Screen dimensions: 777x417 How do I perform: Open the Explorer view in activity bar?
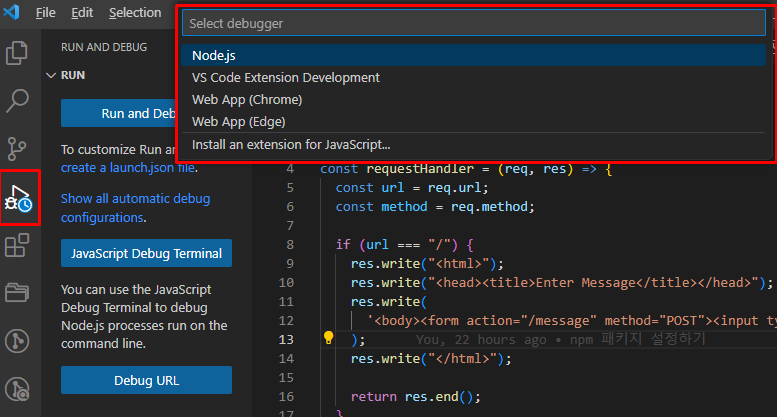click(x=17, y=53)
